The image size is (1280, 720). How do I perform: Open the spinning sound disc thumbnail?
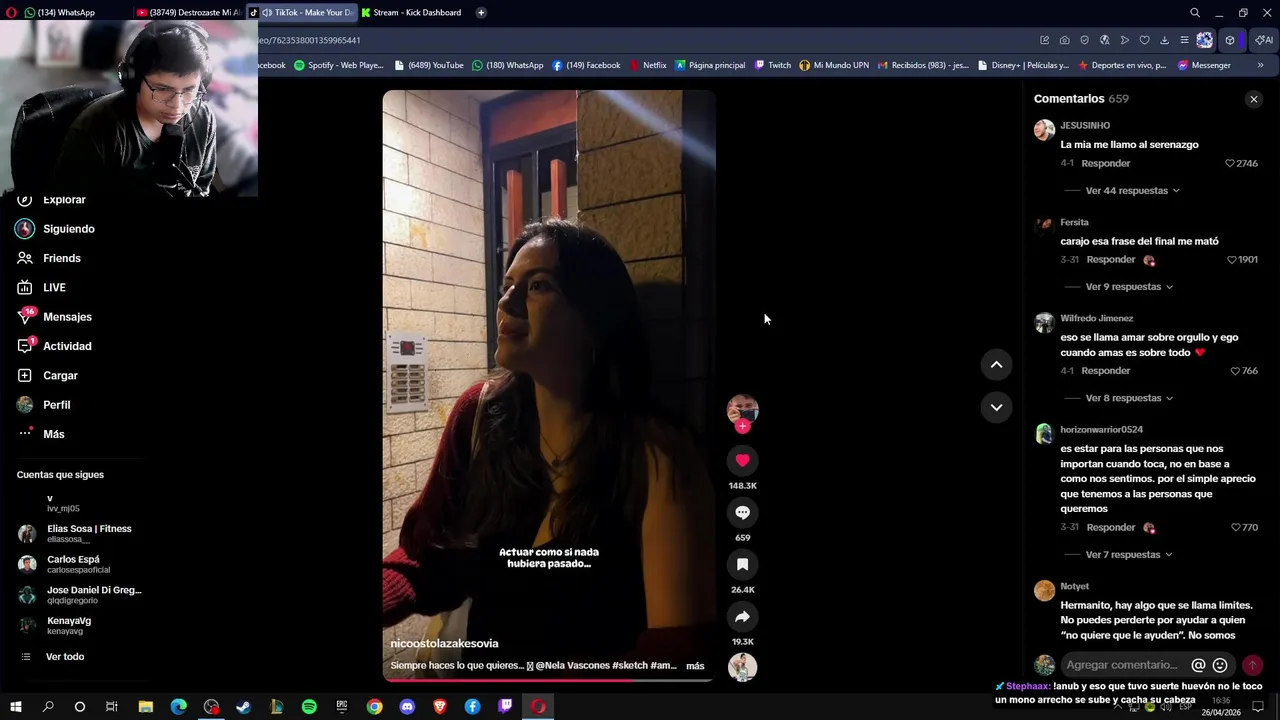click(742, 667)
